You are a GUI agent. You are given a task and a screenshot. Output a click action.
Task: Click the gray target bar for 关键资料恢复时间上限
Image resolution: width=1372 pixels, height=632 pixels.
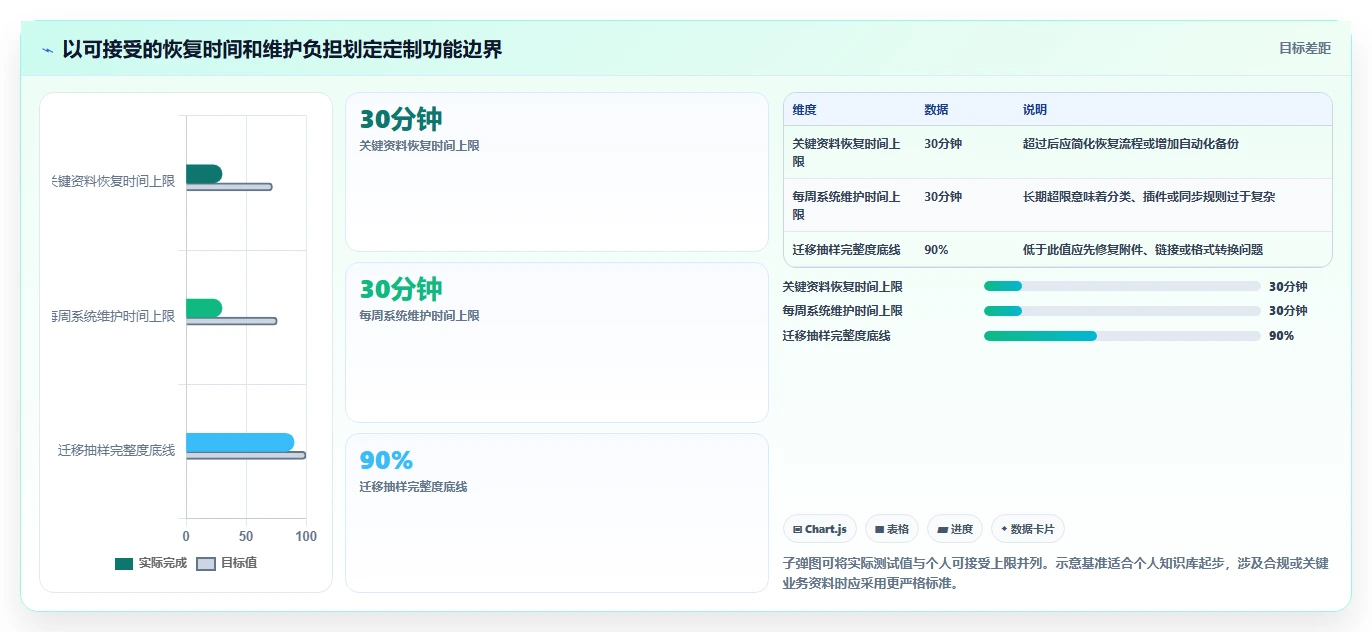click(229, 187)
